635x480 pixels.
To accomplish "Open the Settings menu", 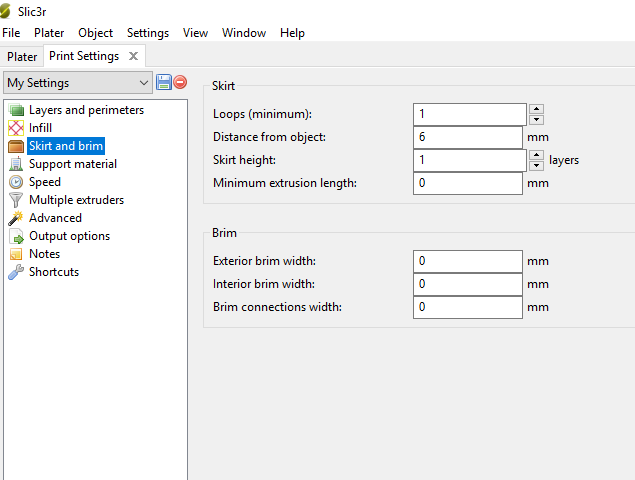I will pyautogui.click(x=148, y=33).
